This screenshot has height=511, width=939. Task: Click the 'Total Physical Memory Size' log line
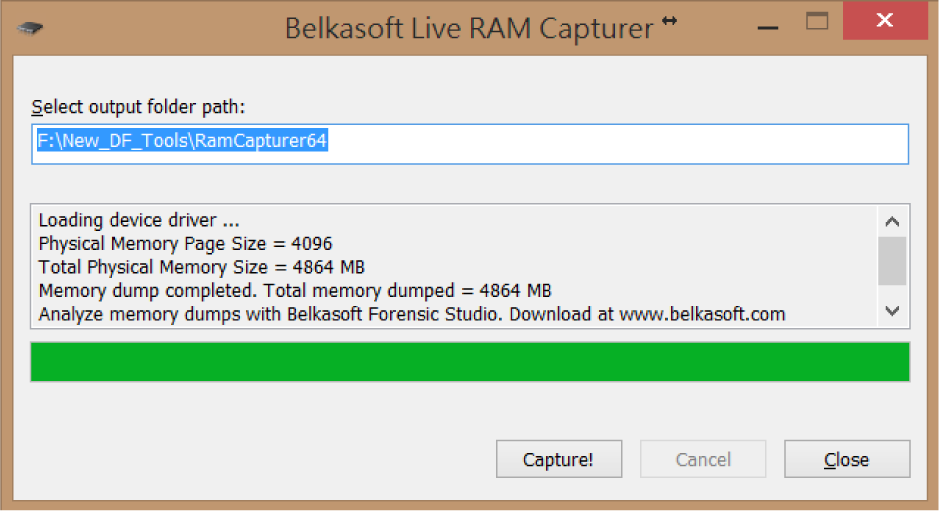[201, 267]
